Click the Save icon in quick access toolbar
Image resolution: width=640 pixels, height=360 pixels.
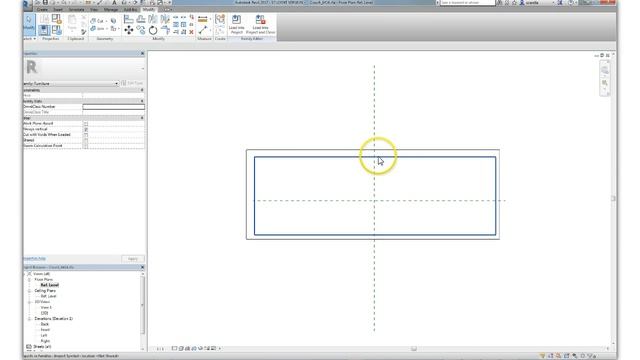pyautogui.click(x=45, y=3)
